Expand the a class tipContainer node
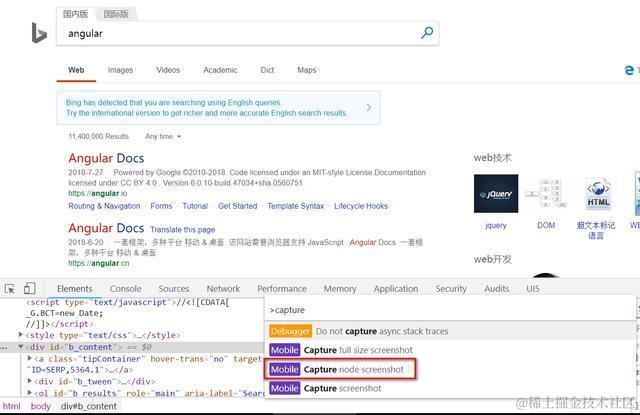This screenshot has width=640, height=415. (29, 359)
